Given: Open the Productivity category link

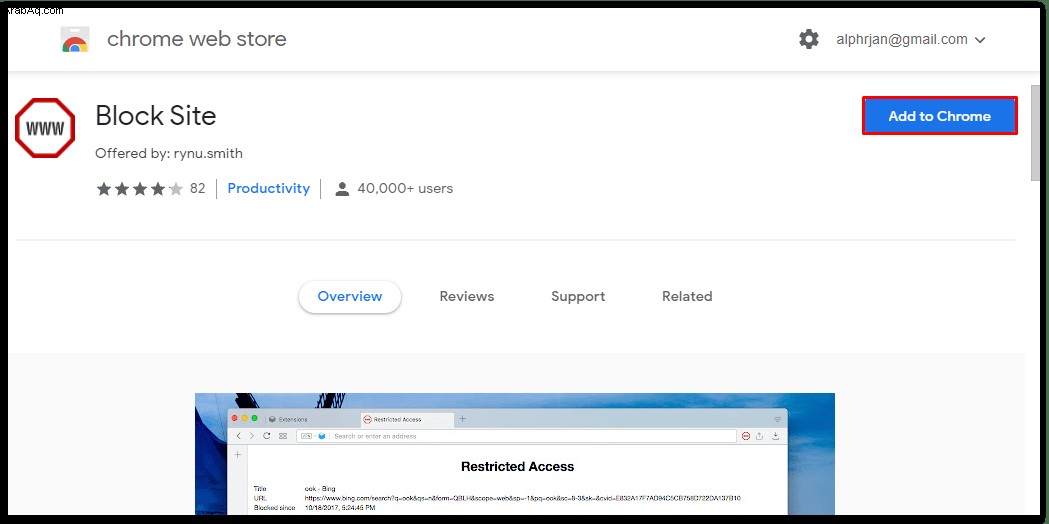Looking at the screenshot, I should coord(268,189).
